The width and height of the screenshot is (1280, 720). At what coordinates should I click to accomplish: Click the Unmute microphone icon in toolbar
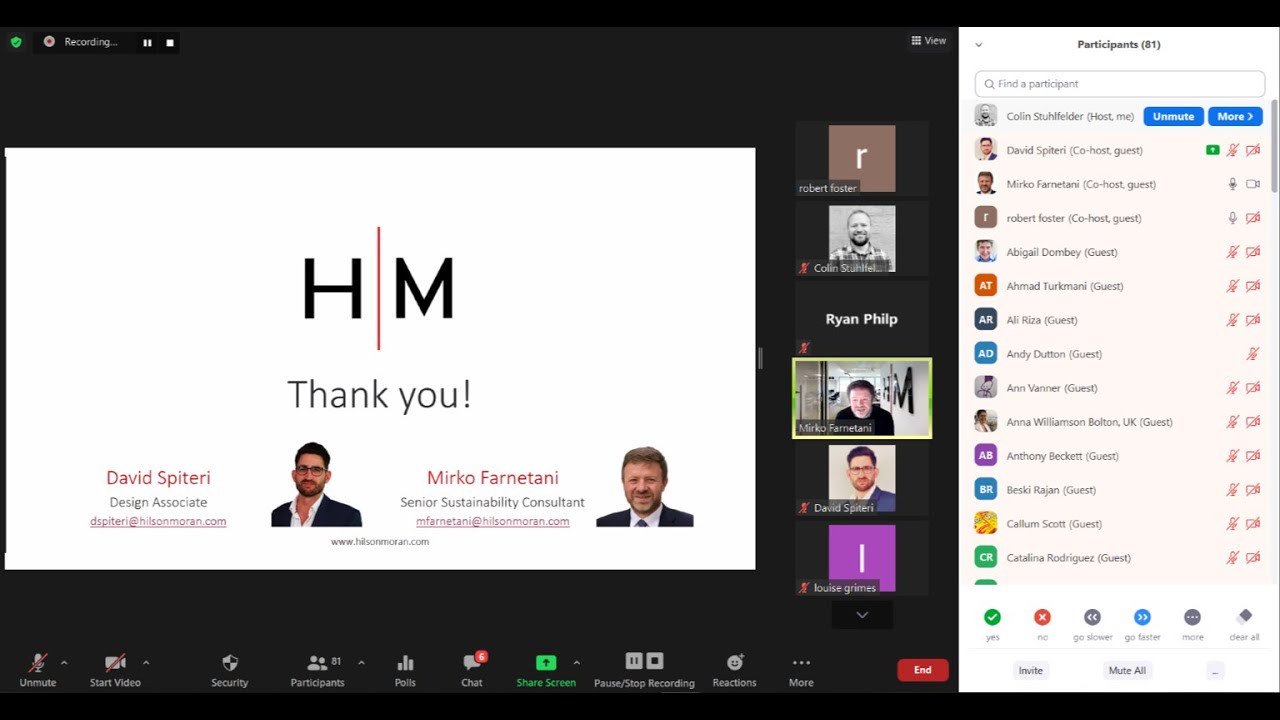pos(38,662)
